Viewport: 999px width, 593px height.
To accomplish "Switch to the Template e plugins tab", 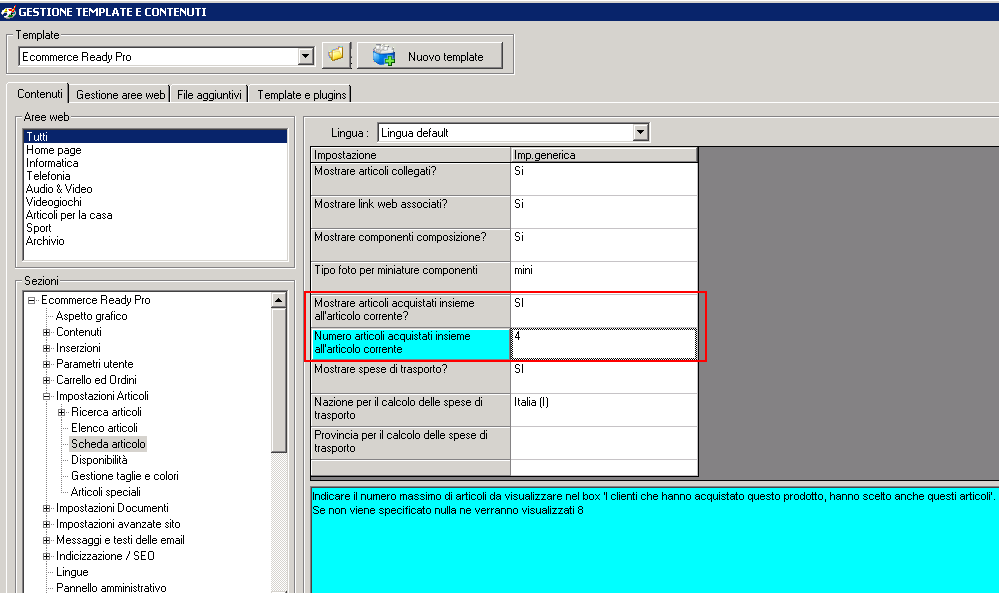I will (x=301, y=94).
